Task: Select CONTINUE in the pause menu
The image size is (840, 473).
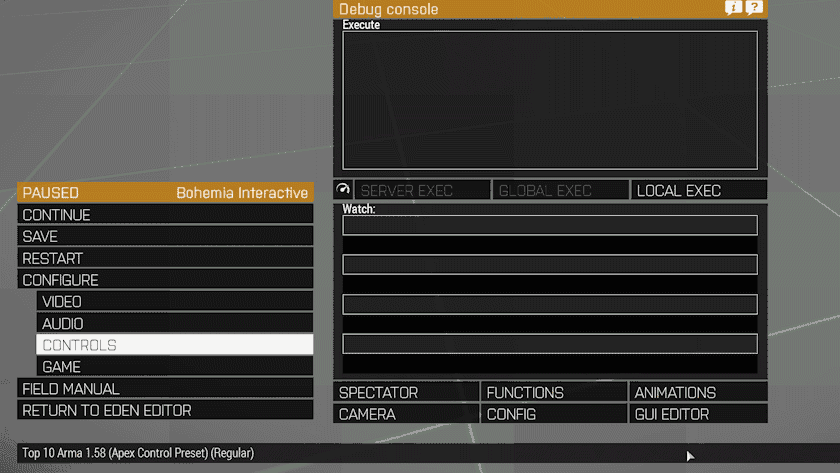Action: coord(165,214)
